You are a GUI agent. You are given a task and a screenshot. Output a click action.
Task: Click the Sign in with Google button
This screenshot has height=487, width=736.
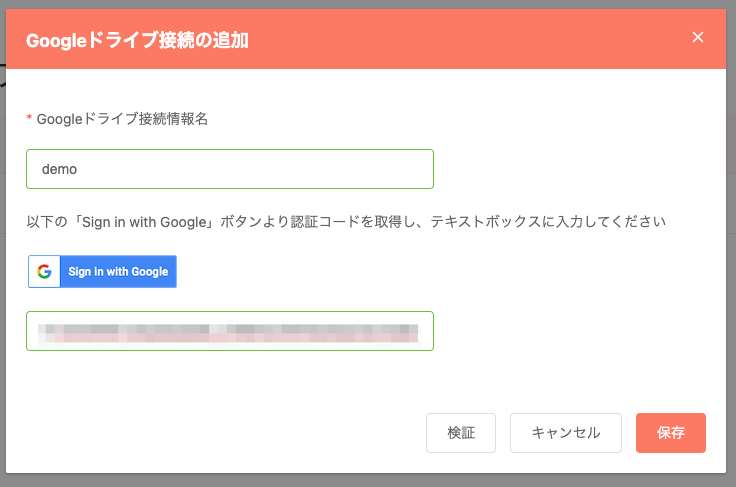pos(102,271)
